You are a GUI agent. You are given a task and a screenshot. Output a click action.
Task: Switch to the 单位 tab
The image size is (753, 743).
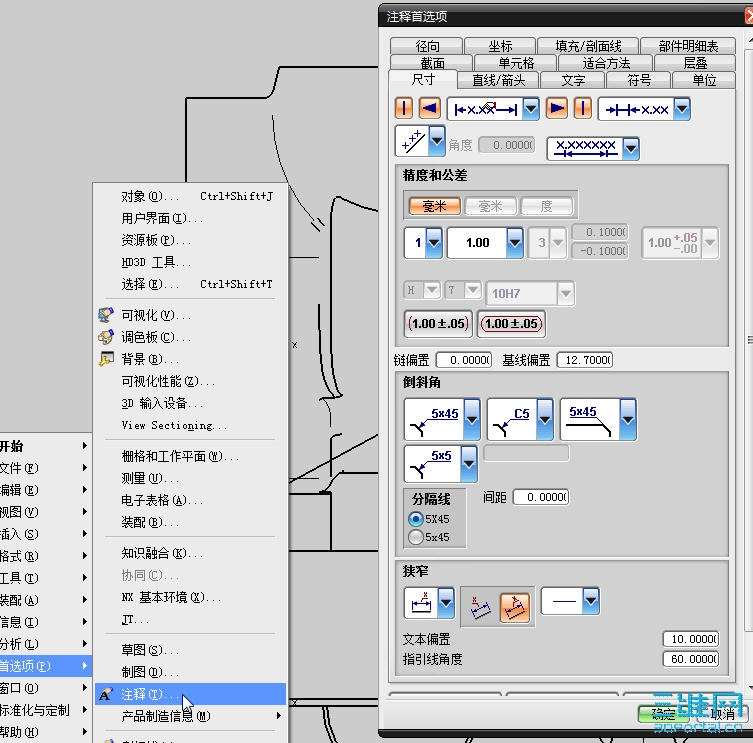click(x=704, y=80)
